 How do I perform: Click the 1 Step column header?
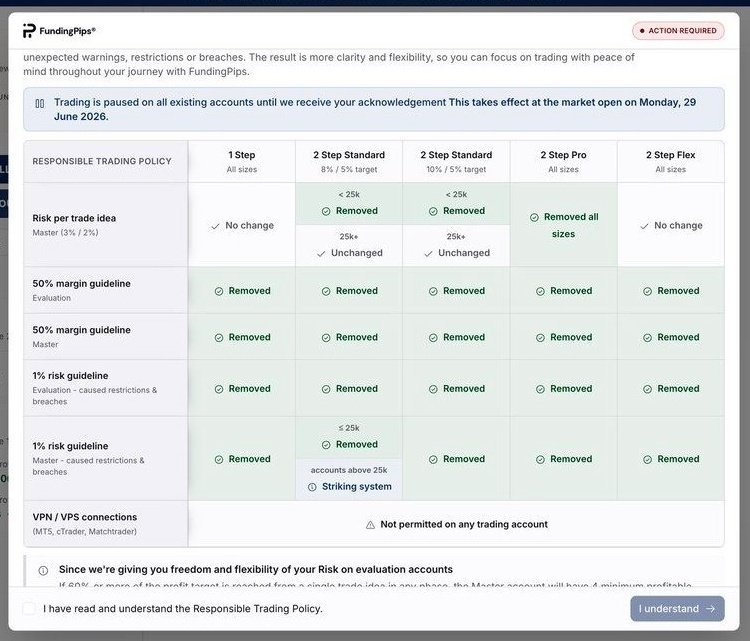(242, 161)
